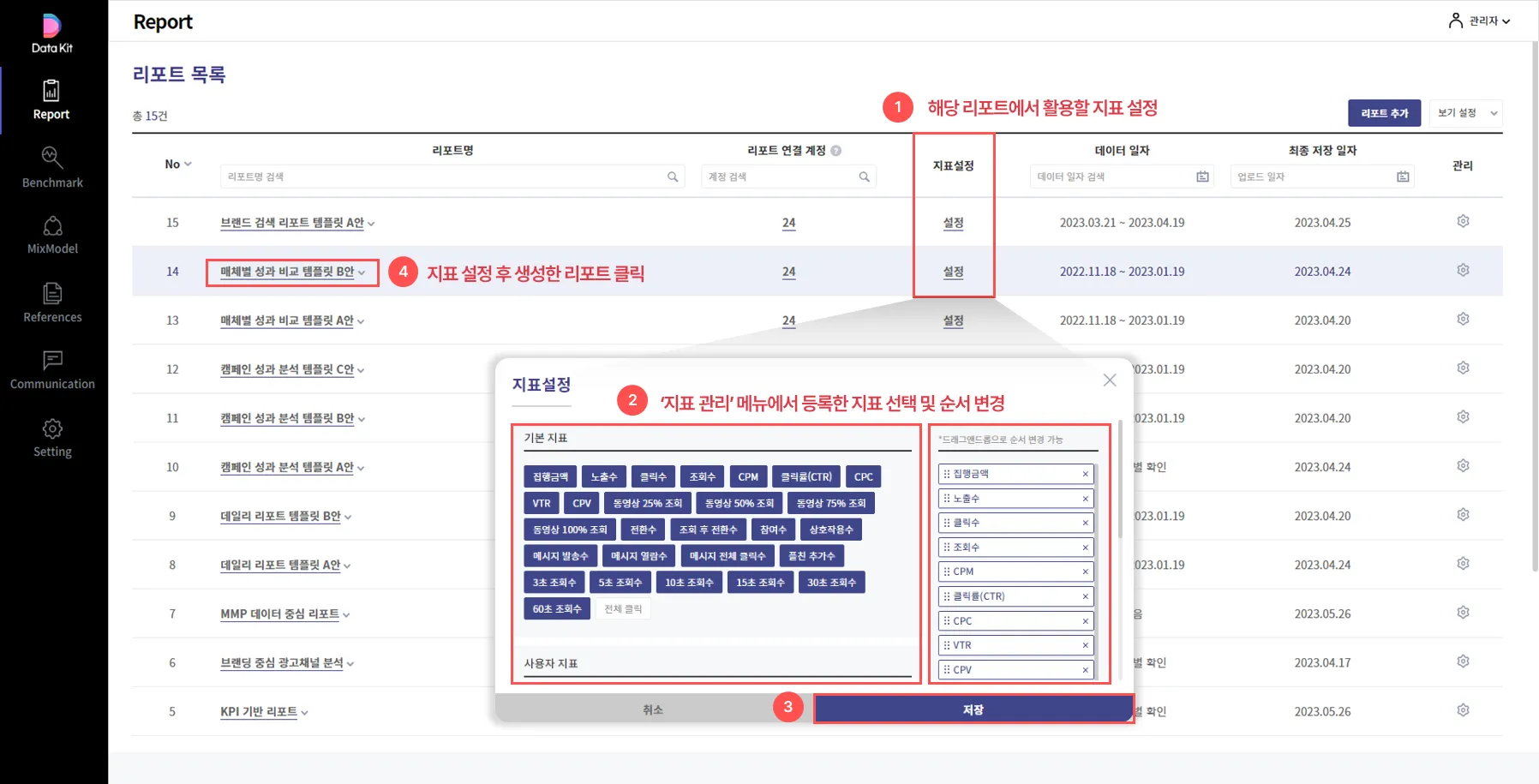The width and height of the screenshot is (1539, 784).
Task: Select the VTR item in the order list
Action: (x=1016, y=645)
